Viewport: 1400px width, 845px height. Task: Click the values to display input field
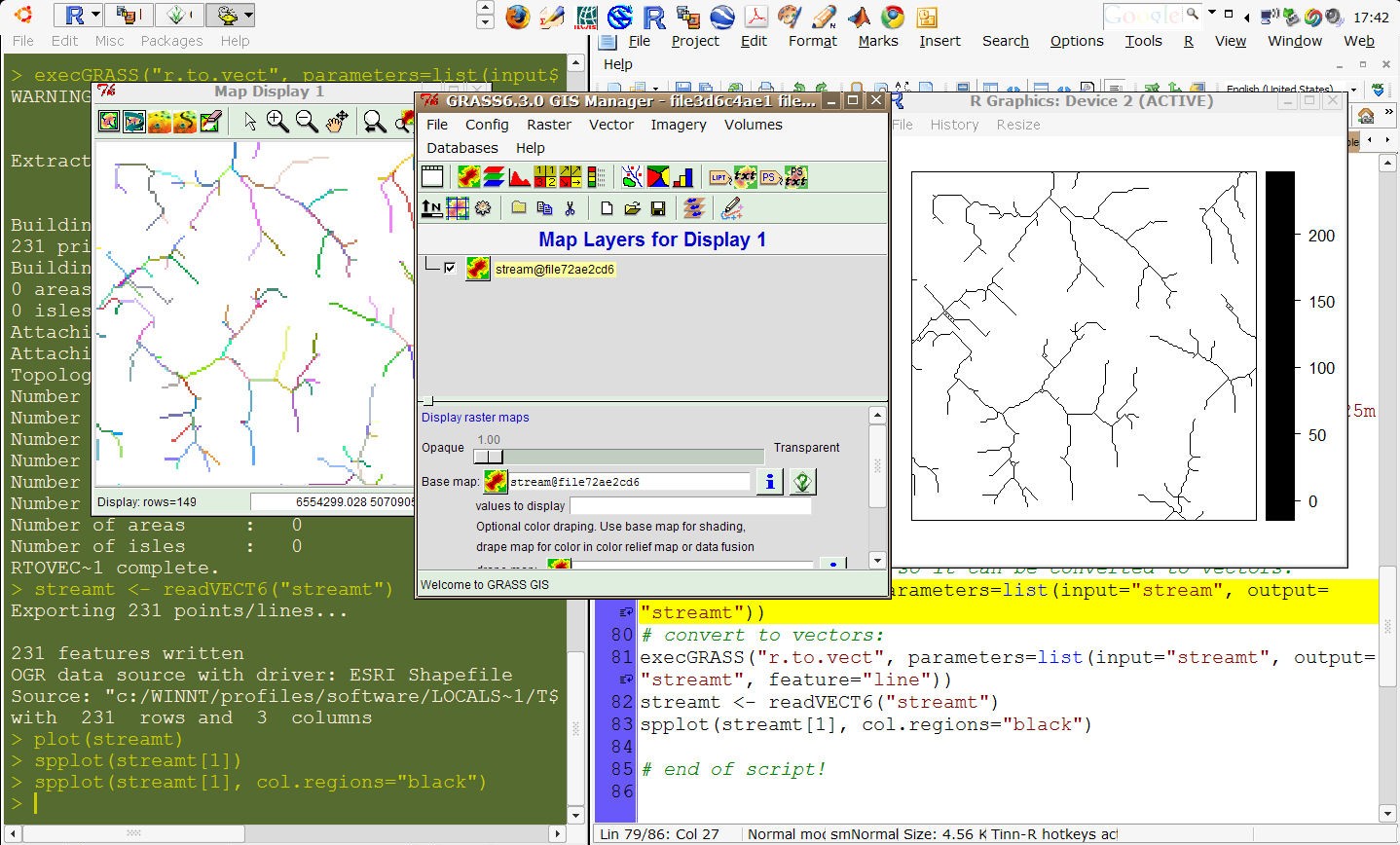[689, 506]
